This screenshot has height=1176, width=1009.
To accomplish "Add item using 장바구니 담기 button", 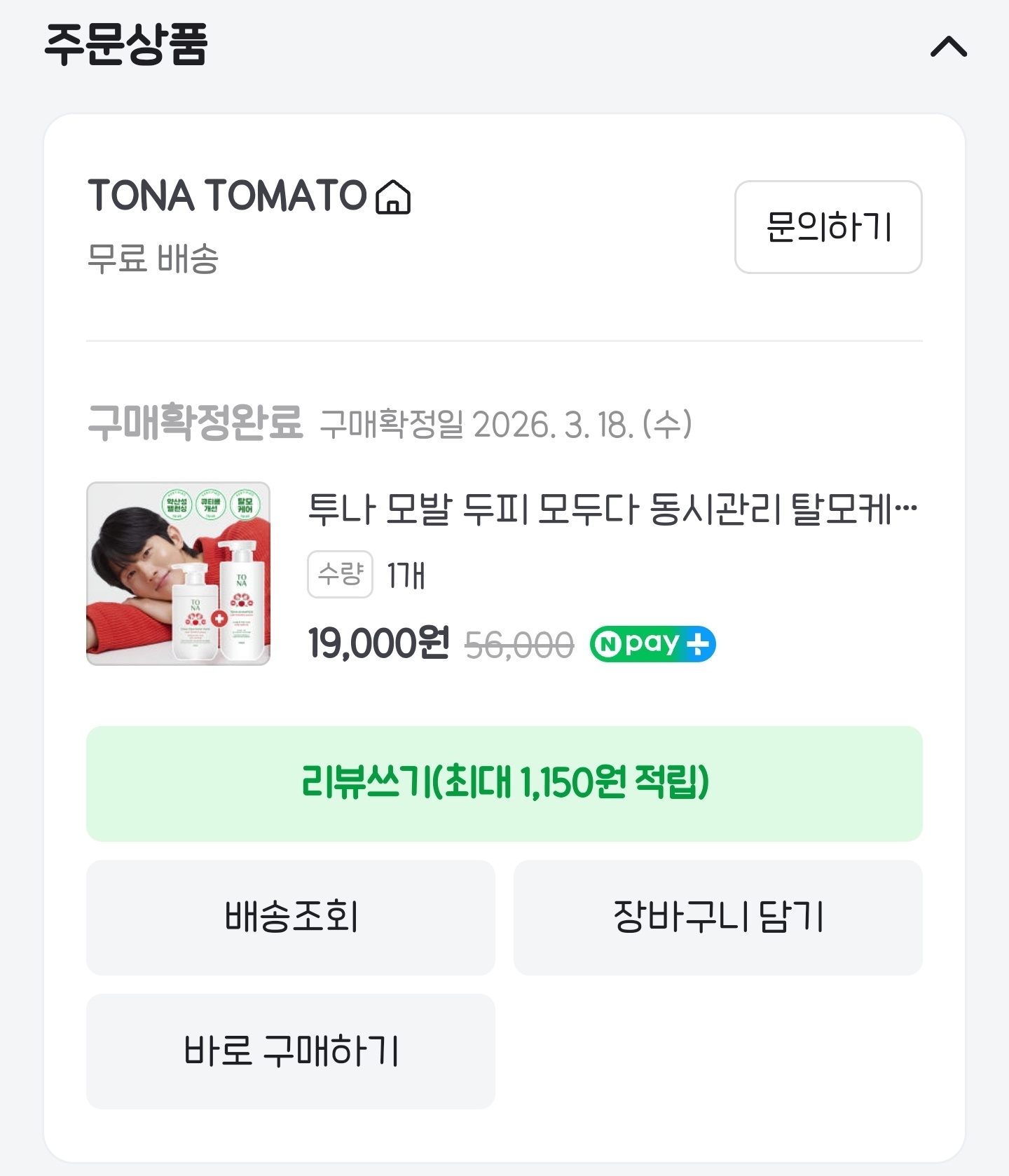I will point(718,917).
